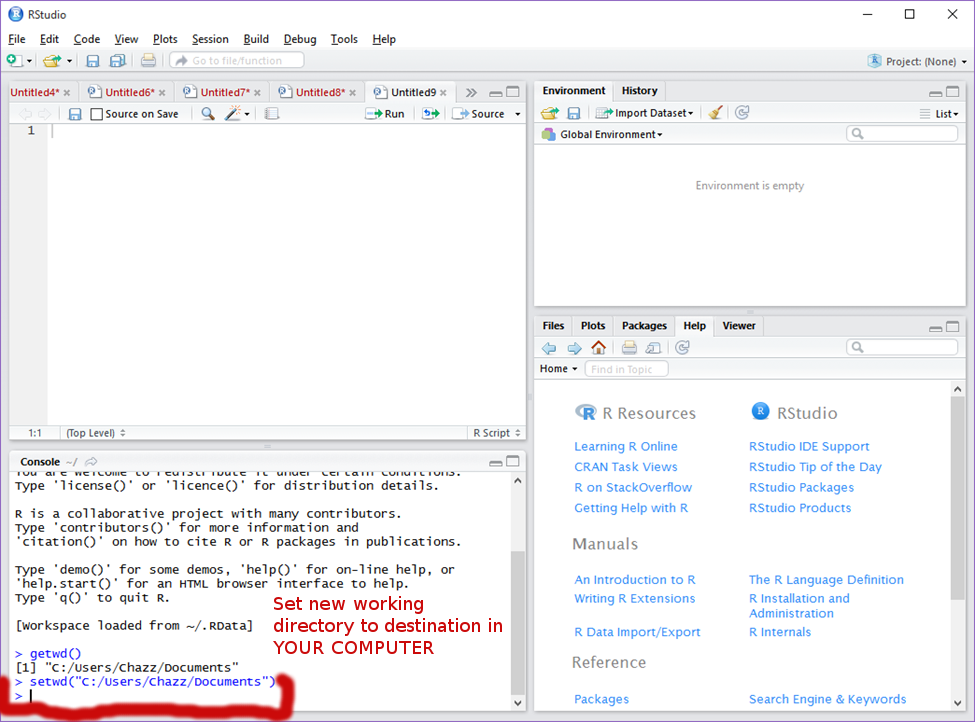Save workspace icon in Environment pane

coord(574,113)
